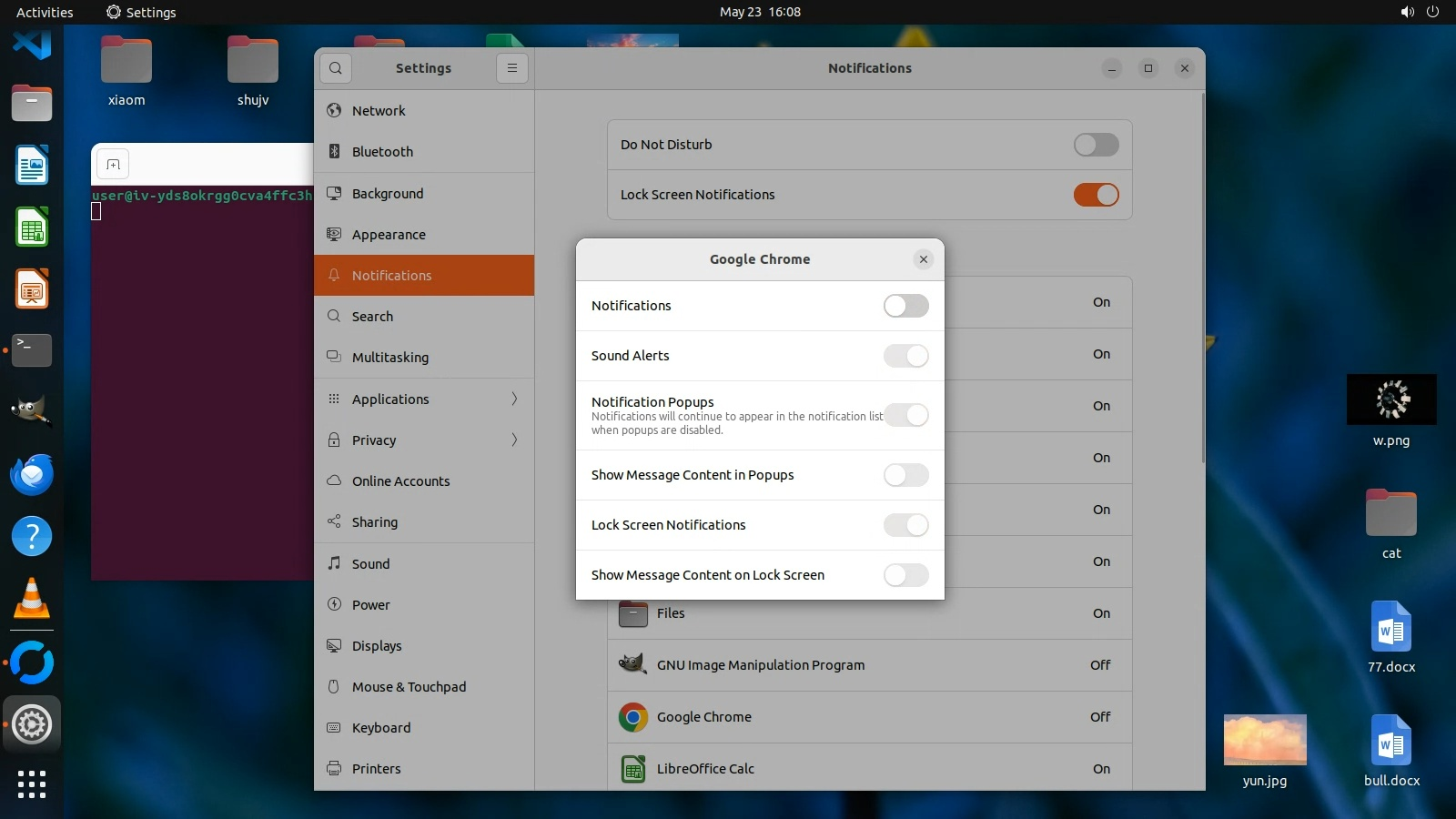Open the yun.jpg desktop thumbnail
The image size is (1456, 819).
click(1265, 740)
